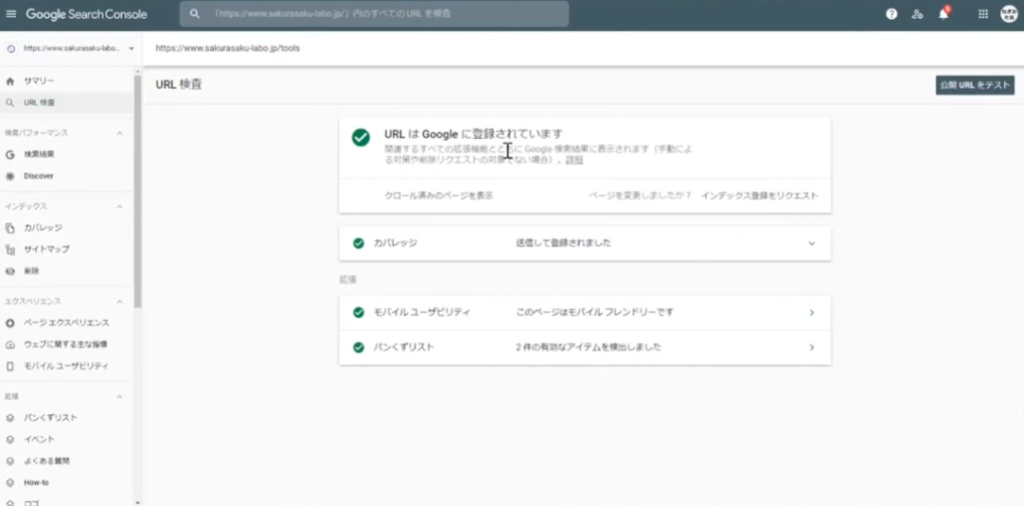Click text 2 件の有効なアイテムを検出しました
Viewport: 1024px width, 506px height.
pyautogui.click(x=588, y=347)
